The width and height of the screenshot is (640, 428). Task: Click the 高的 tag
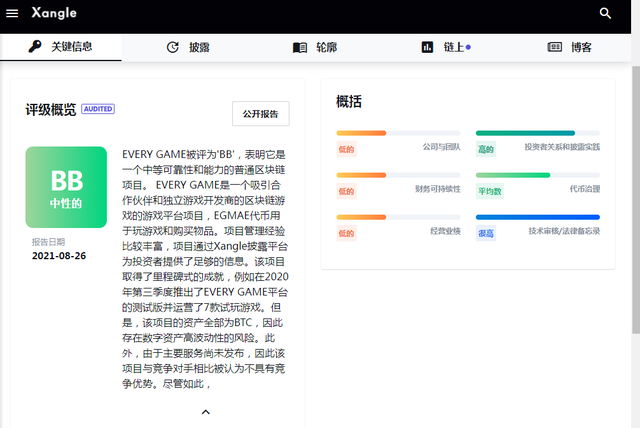[x=486, y=149]
